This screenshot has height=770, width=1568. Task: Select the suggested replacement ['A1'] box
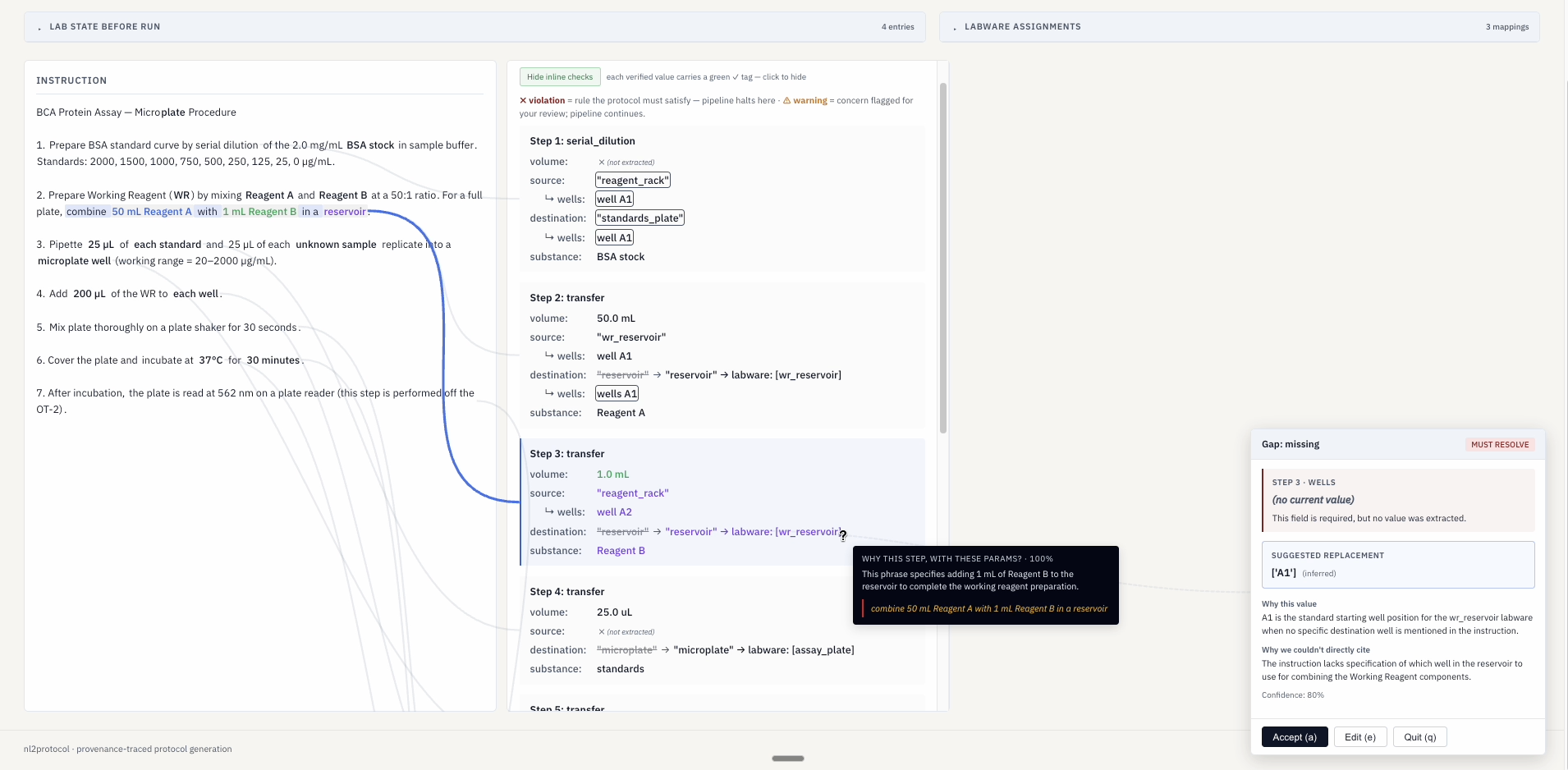pyautogui.click(x=1398, y=565)
